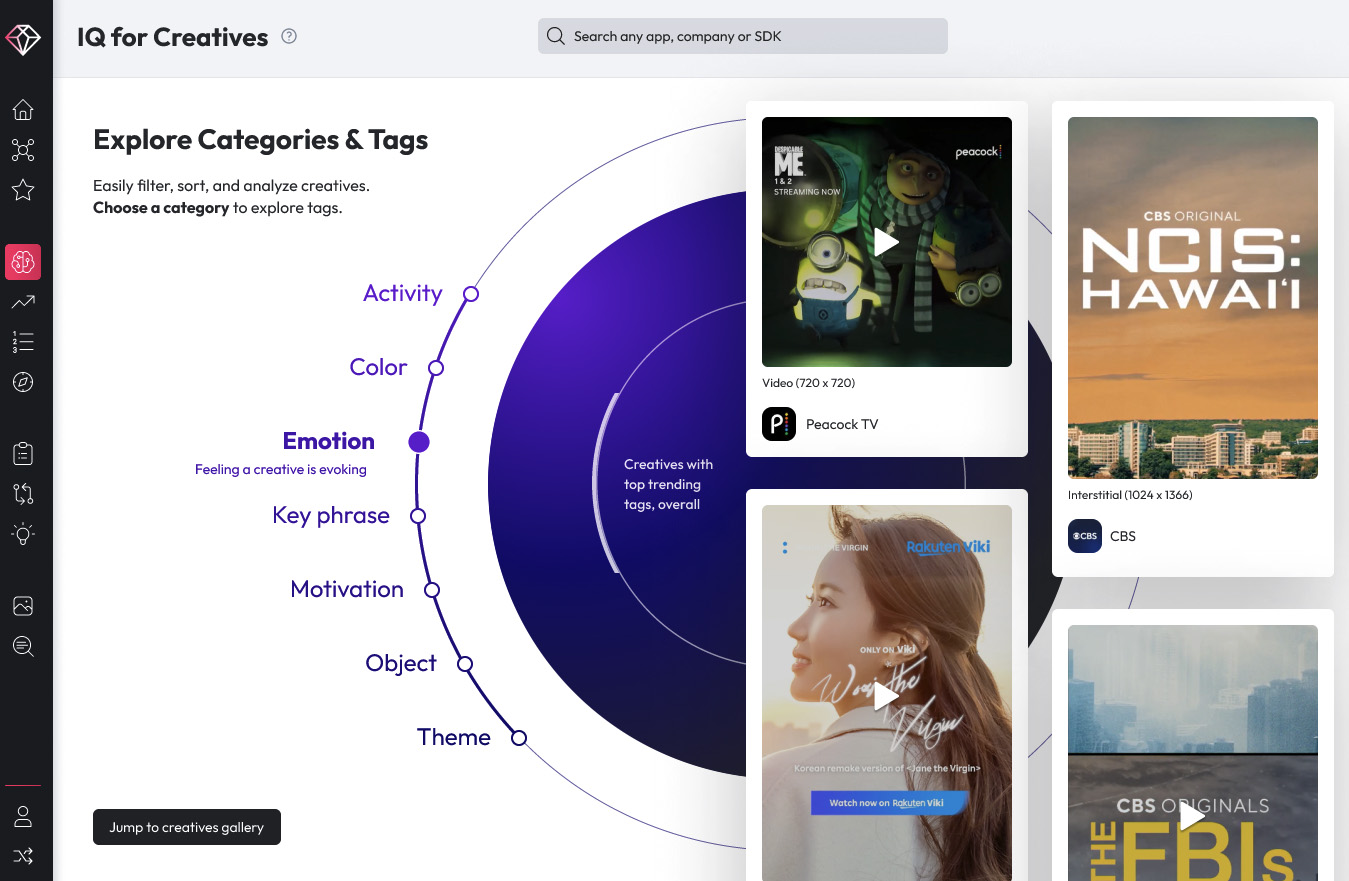Click the 'Video (720 x 720)' label
This screenshot has width=1349, height=881.
point(809,383)
